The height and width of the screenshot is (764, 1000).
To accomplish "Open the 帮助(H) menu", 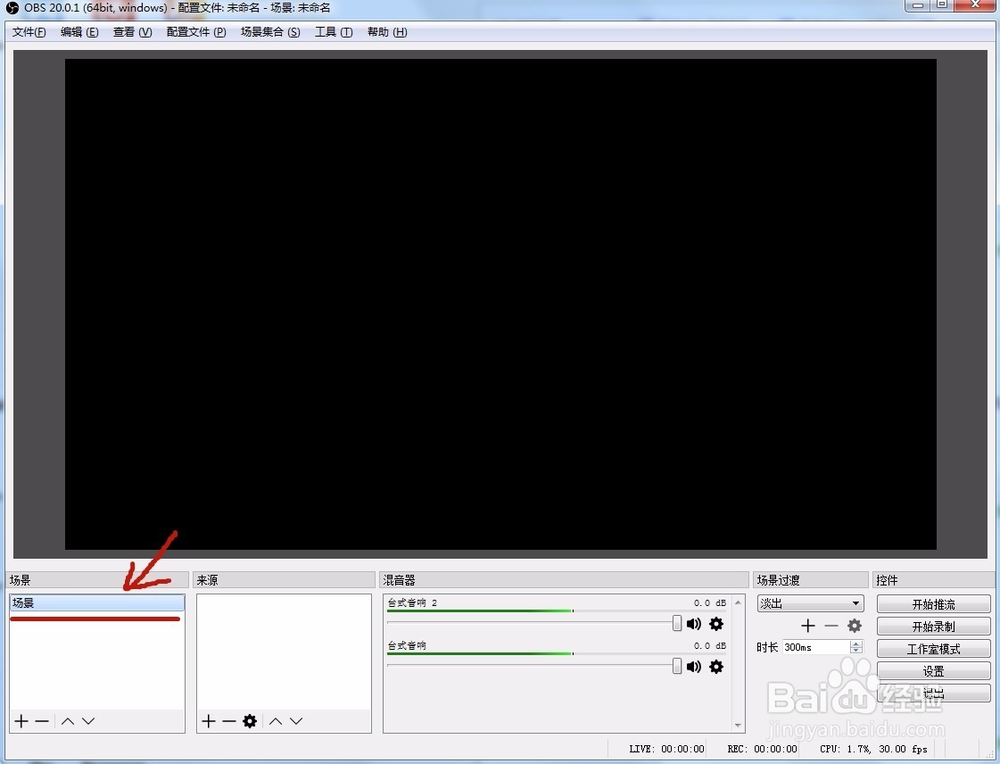I will pos(387,32).
